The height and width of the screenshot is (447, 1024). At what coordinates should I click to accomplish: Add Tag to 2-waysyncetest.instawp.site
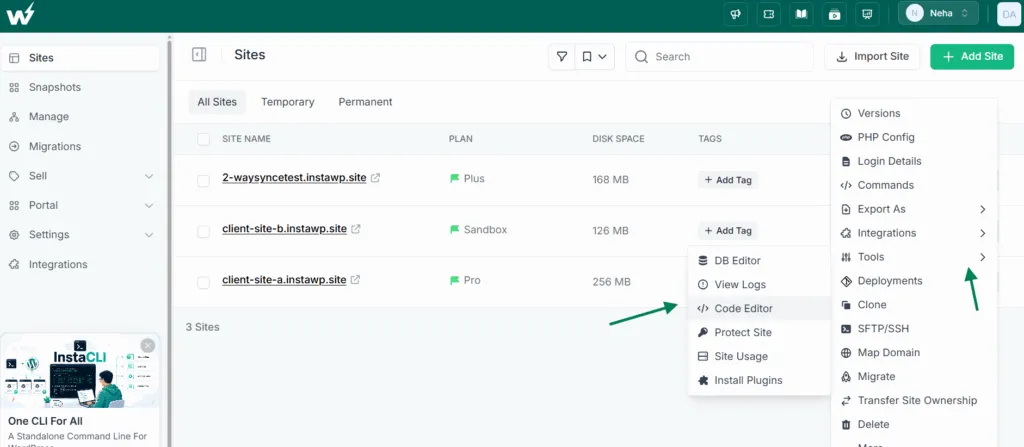(x=728, y=180)
